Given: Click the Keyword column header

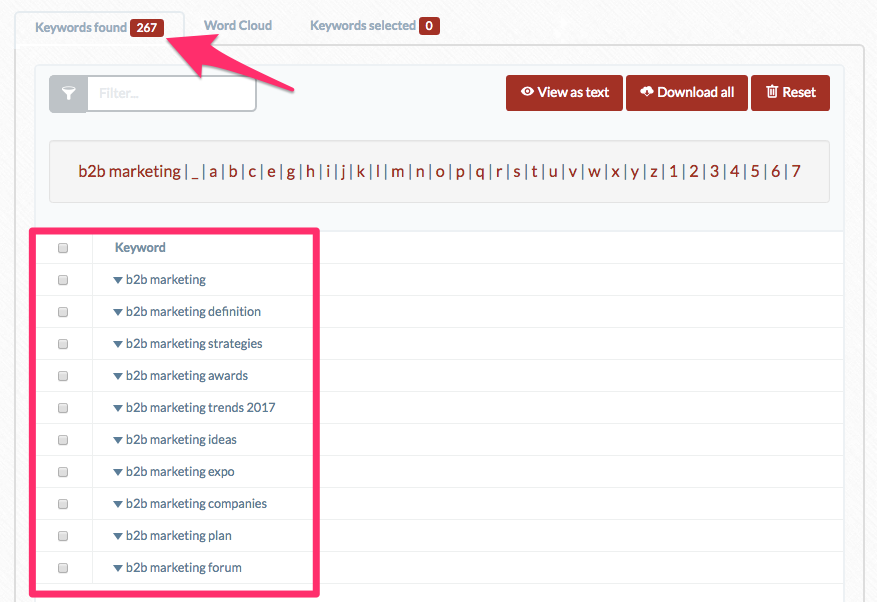Looking at the screenshot, I should tap(140, 247).
